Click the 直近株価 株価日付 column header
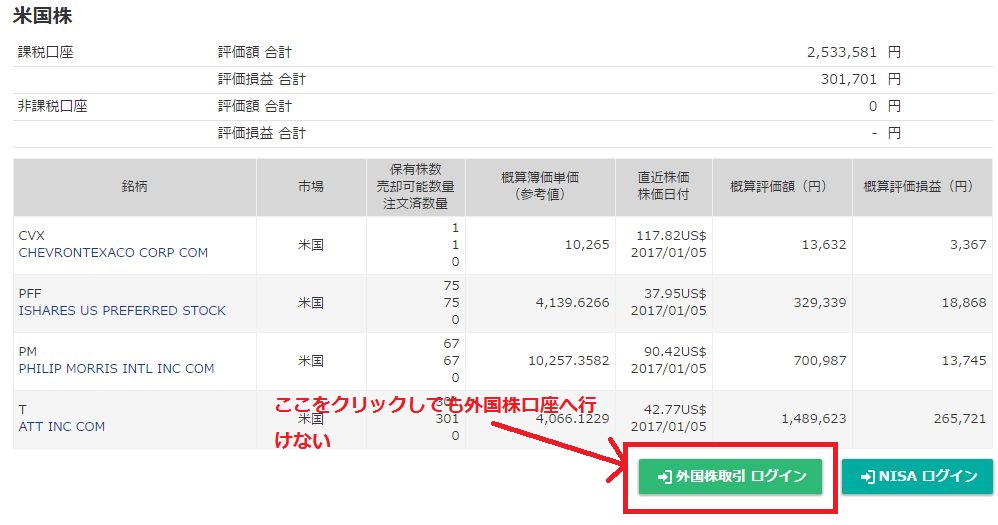 coord(663,186)
